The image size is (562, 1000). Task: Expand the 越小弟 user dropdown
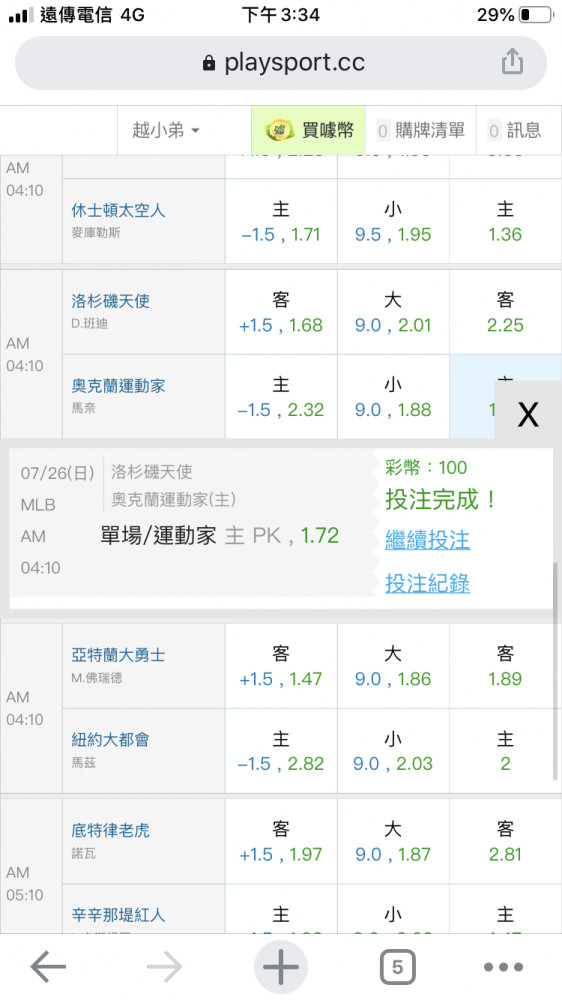[166, 130]
